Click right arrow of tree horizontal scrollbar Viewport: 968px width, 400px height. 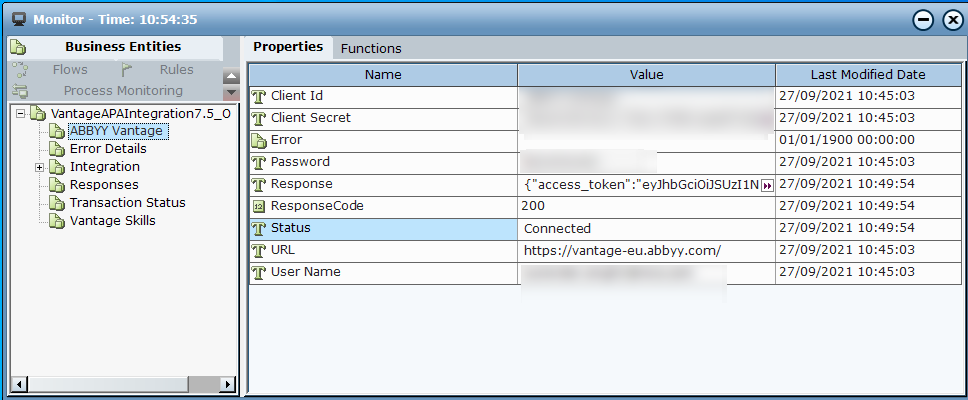pyautogui.click(x=226, y=384)
